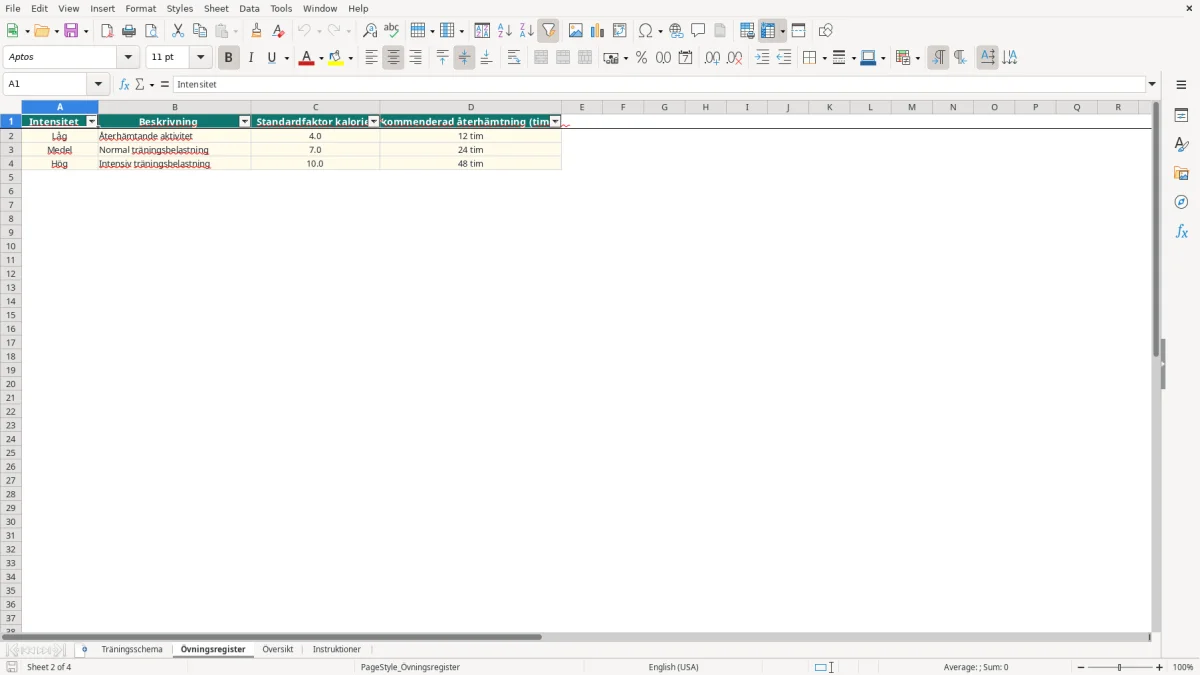
Task: Open the Data menu
Action: click(x=249, y=9)
